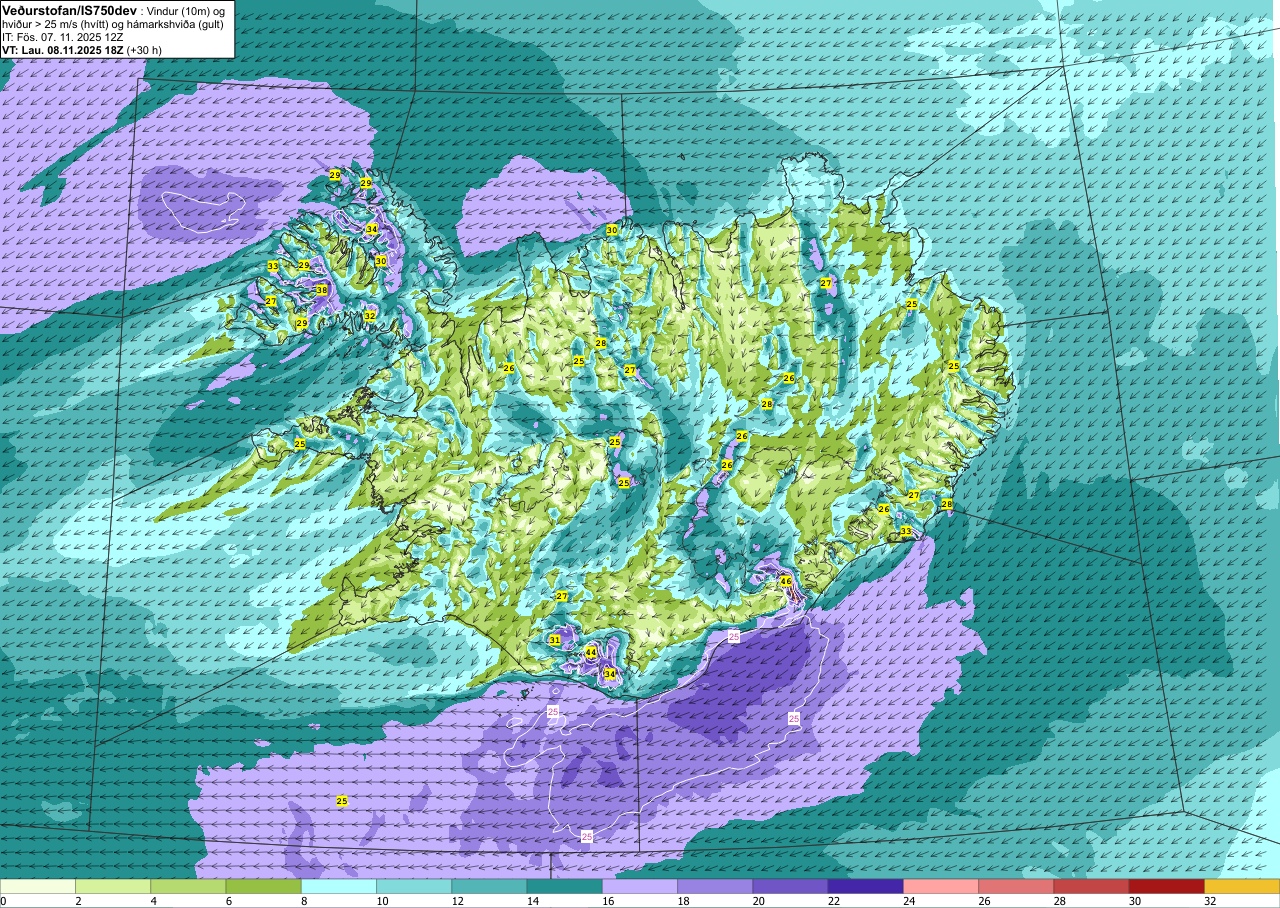Image resolution: width=1280 pixels, height=908 pixels.
Task: Click the legend tick label 14
Action: point(532,901)
